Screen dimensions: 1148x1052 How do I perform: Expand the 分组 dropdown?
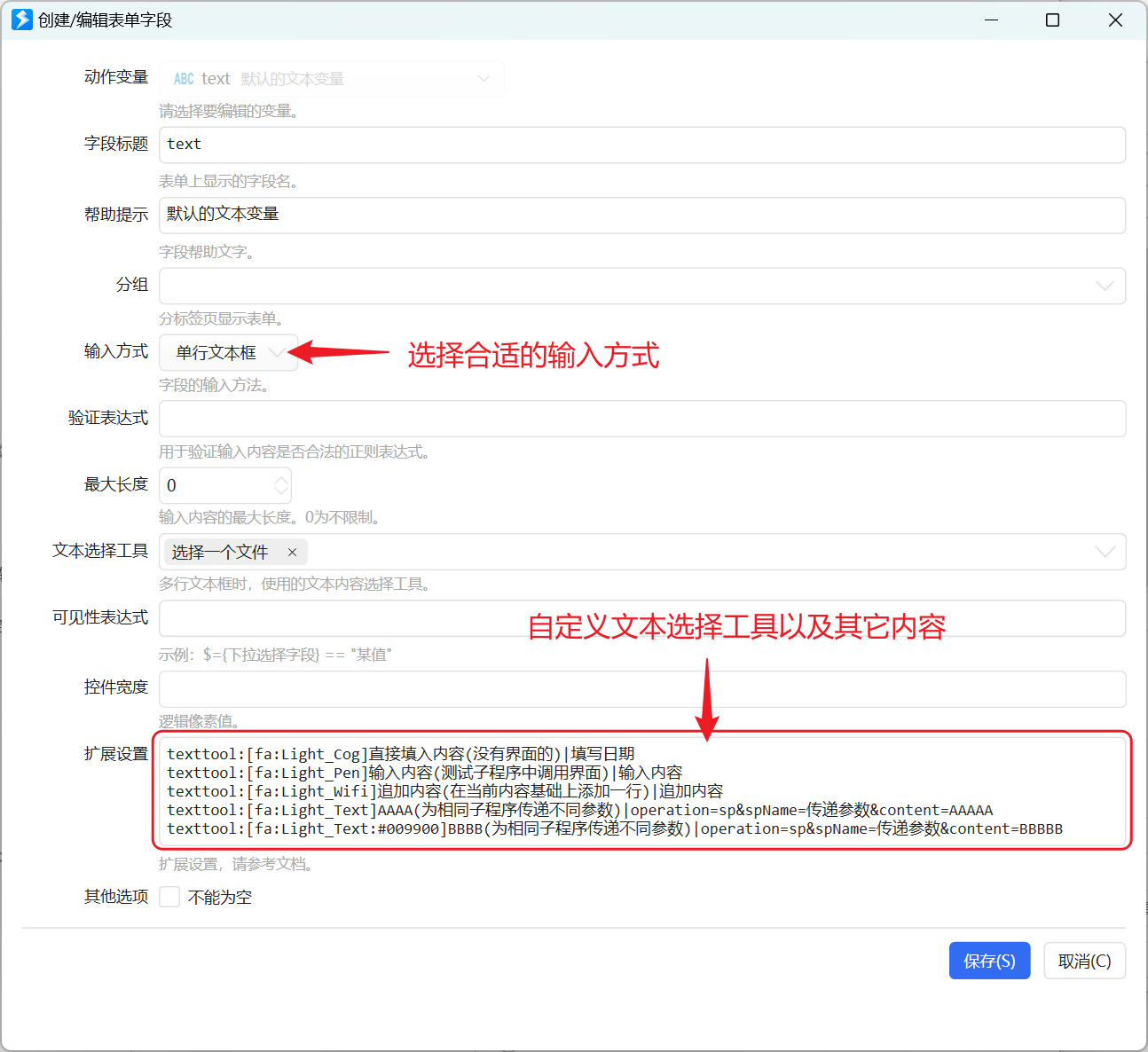[x=1105, y=286]
